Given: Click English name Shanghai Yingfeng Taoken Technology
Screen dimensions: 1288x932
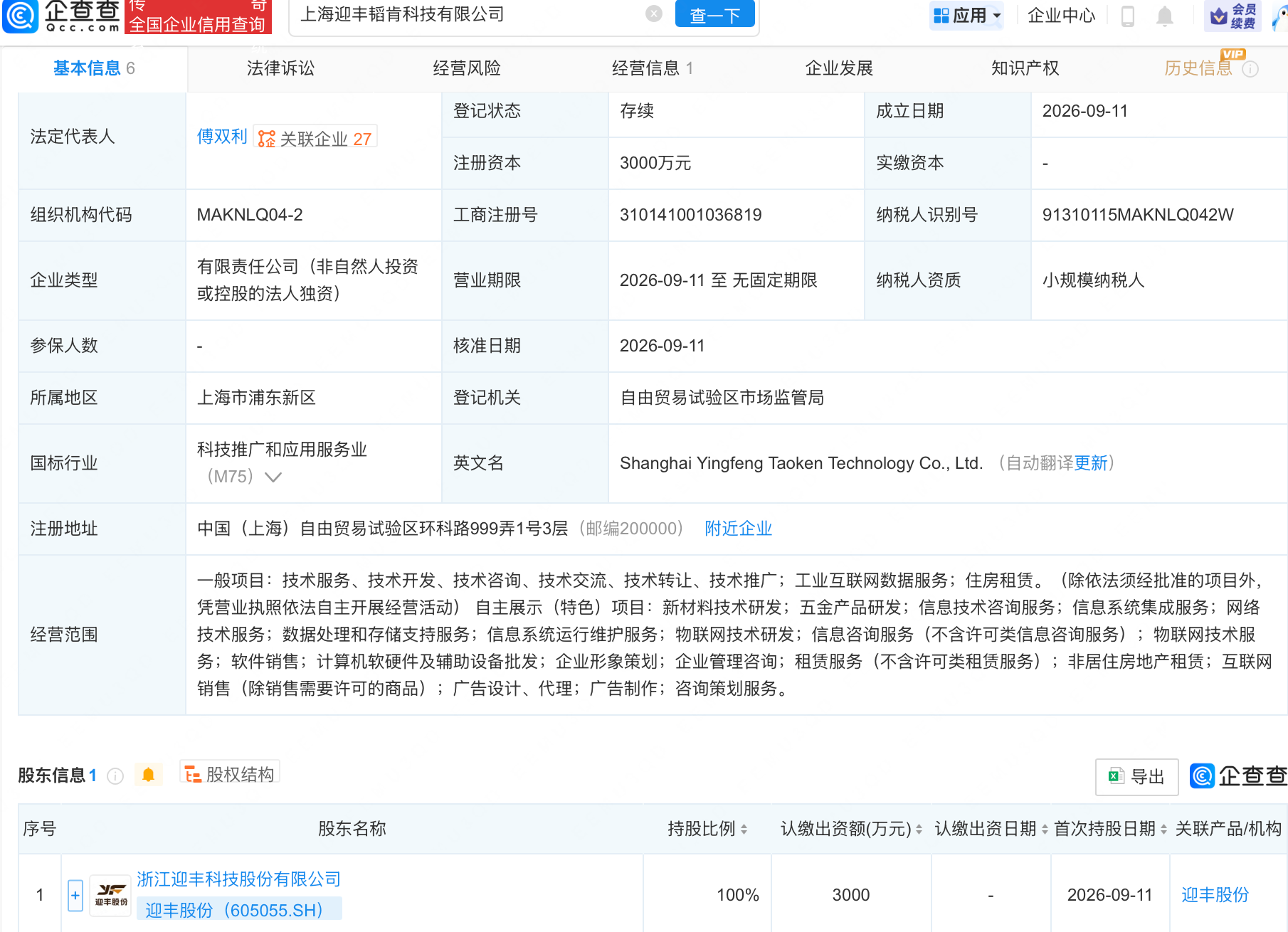Looking at the screenshot, I should point(801,463).
